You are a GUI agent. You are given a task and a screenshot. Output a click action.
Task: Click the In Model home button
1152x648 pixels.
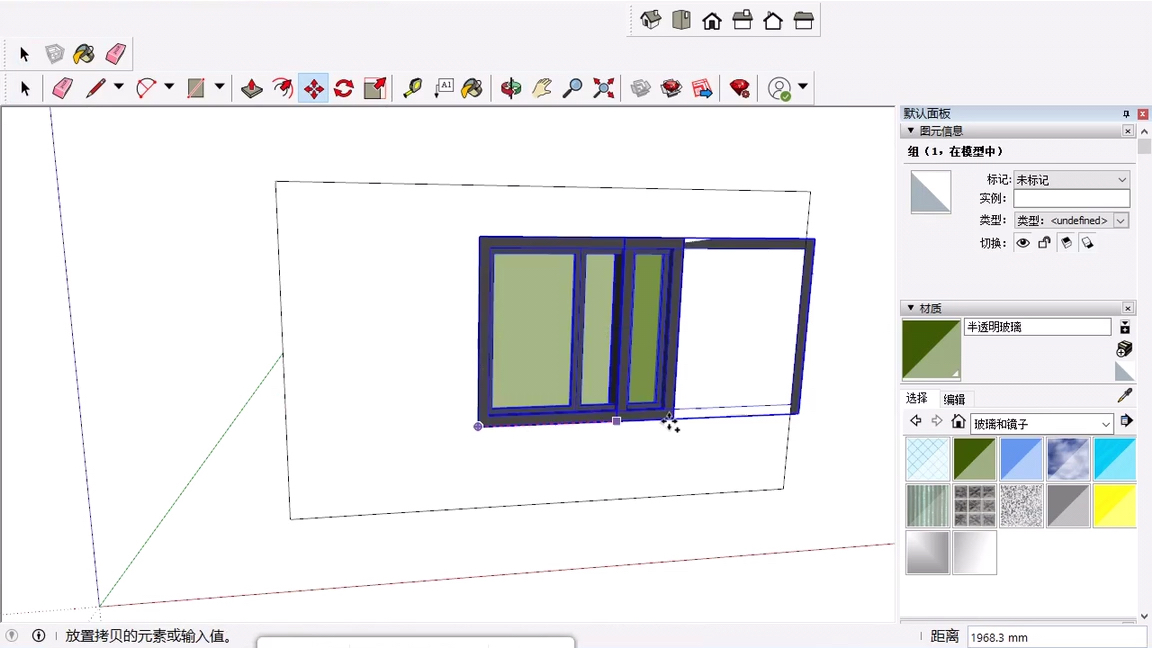959,421
